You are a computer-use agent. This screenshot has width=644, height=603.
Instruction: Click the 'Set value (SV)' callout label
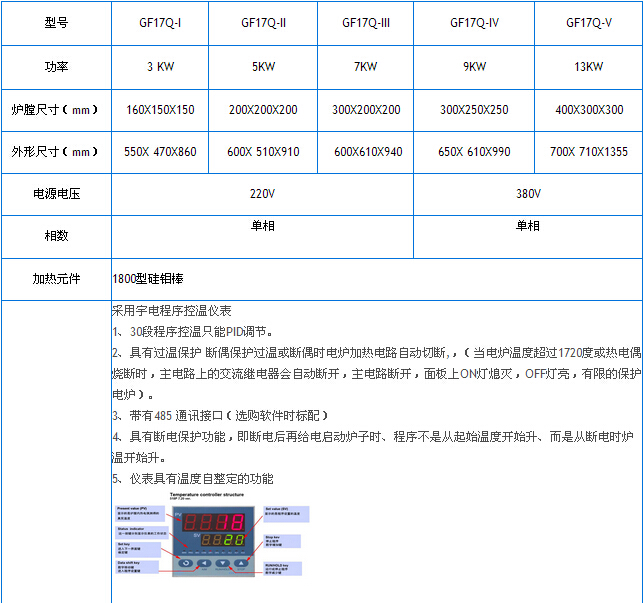tap(286, 514)
